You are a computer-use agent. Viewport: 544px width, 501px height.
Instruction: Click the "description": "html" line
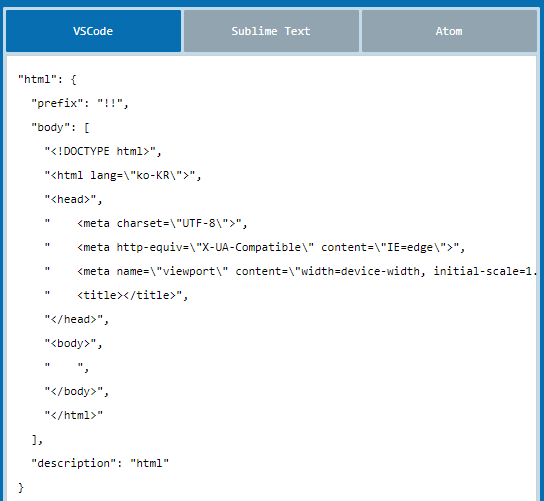100,463
